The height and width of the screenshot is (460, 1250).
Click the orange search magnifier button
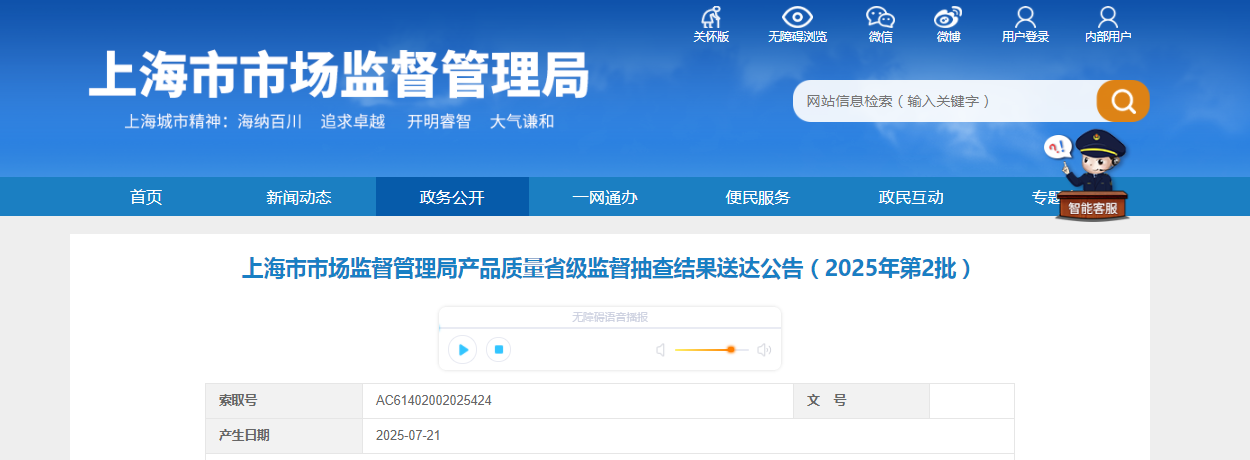tap(1123, 101)
